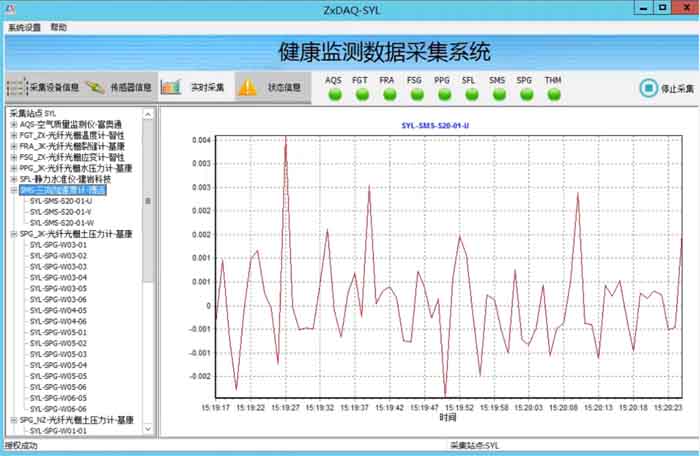Click the FRA green status light
700x456 pixels.
point(387,94)
